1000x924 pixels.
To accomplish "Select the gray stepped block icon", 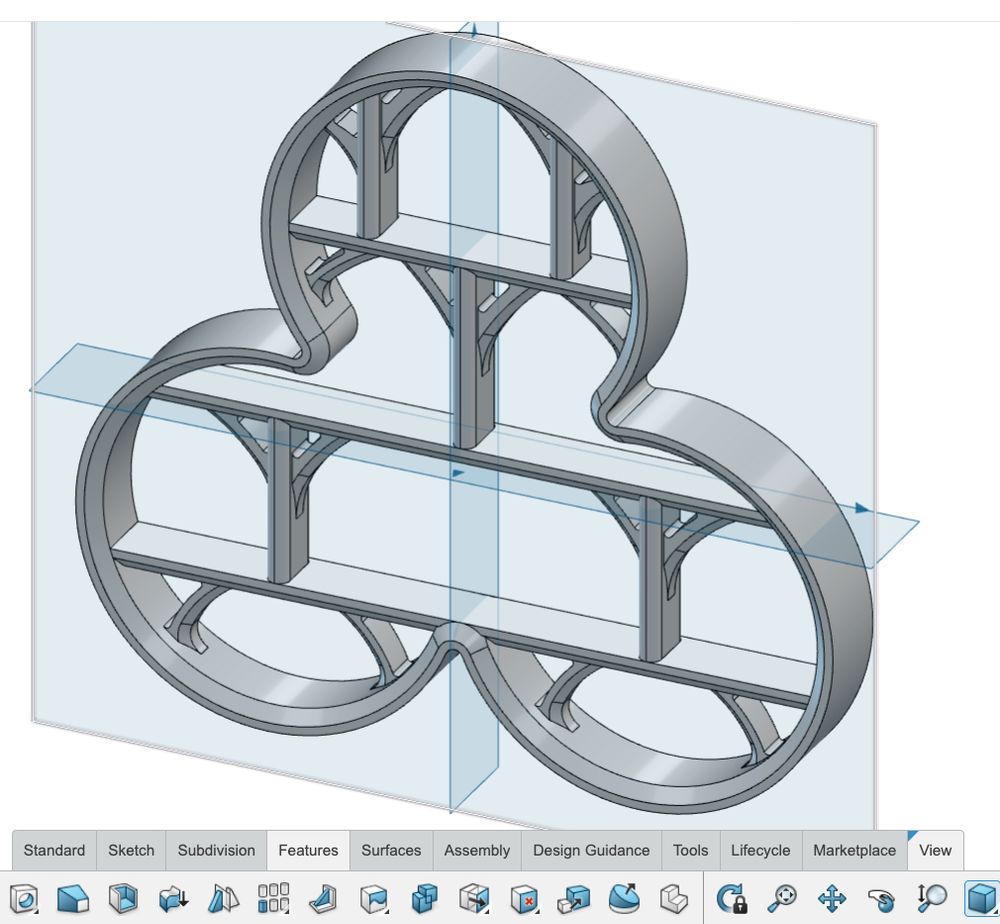I will [674, 898].
